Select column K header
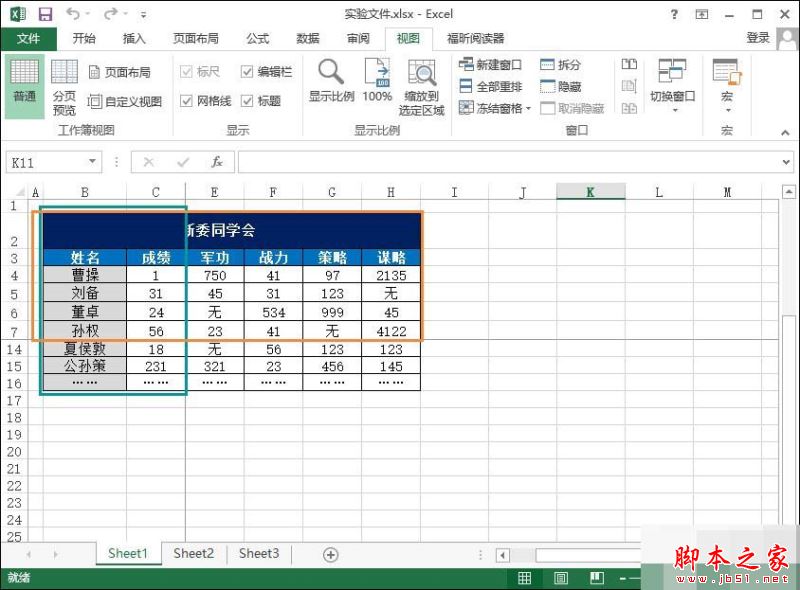Viewport: 800px width, 590px height. click(590, 192)
